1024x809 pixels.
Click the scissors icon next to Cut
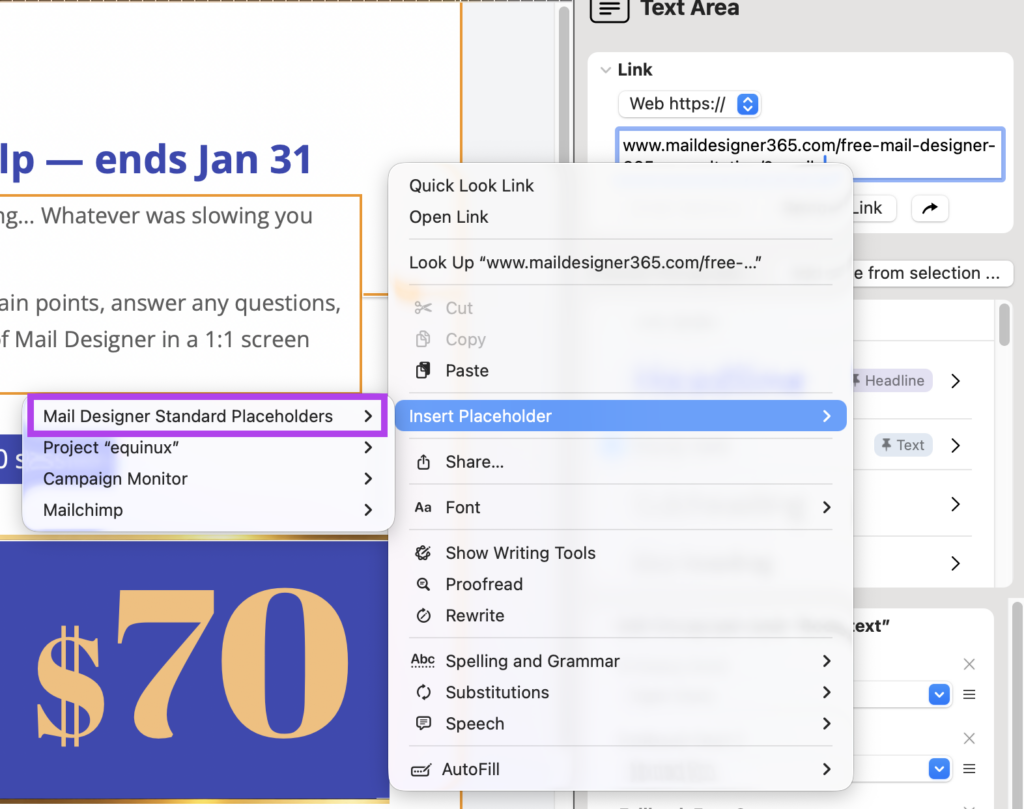tap(424, 307)
